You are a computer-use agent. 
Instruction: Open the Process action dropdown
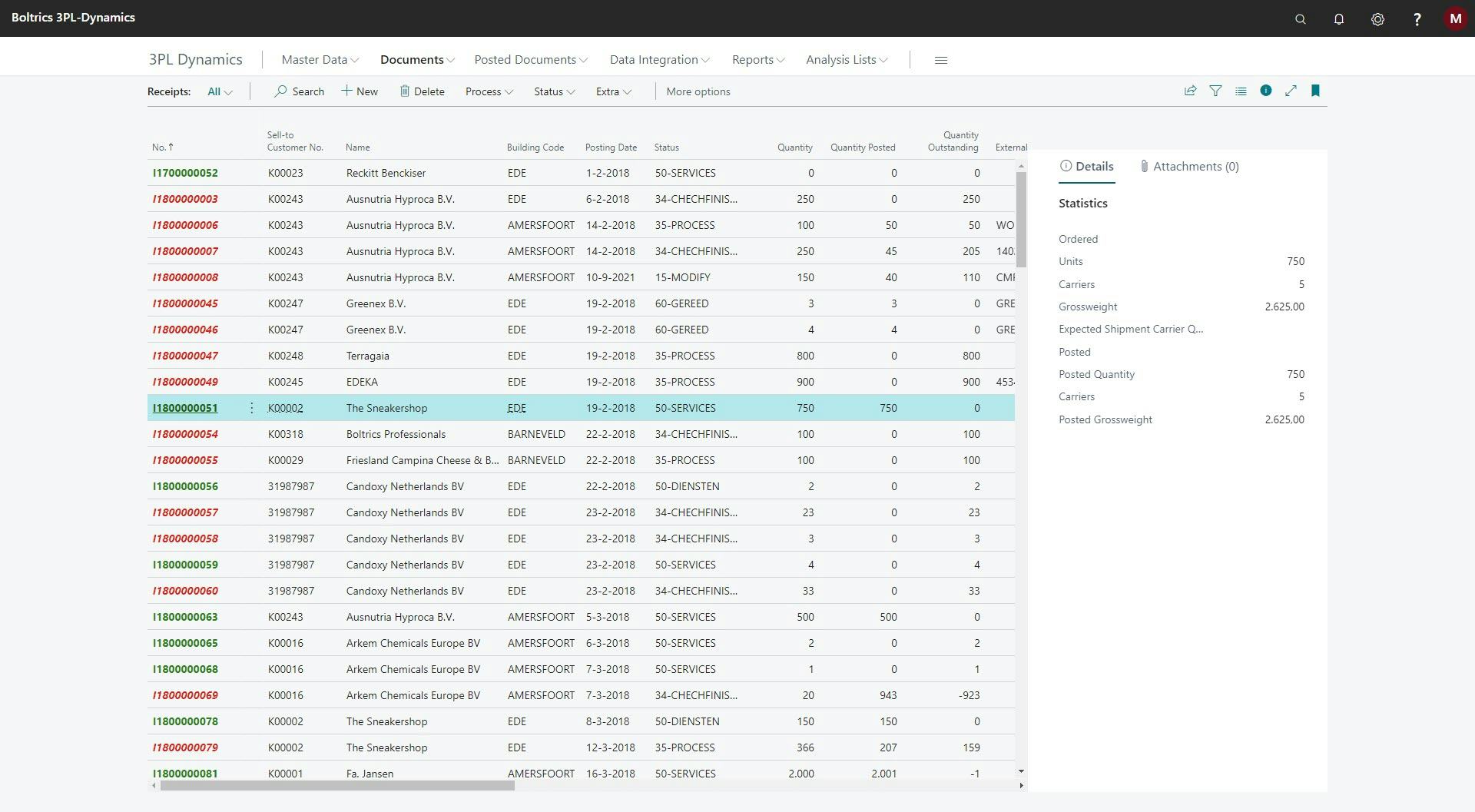coord(489,91)
